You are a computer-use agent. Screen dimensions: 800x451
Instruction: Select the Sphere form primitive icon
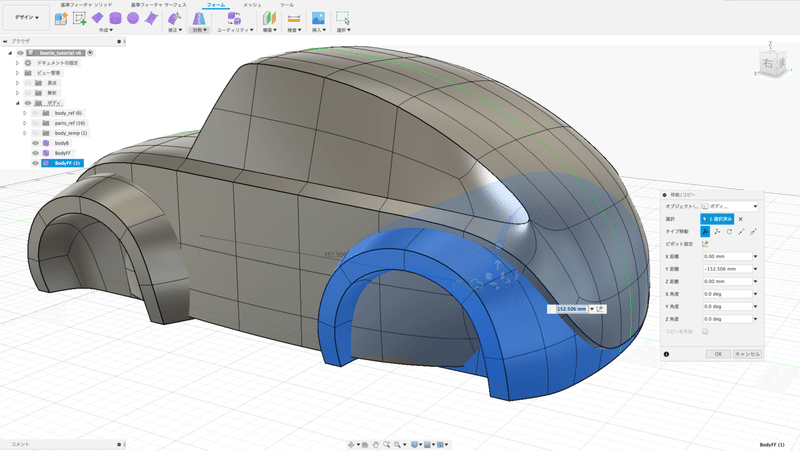[x=132, y=18]
